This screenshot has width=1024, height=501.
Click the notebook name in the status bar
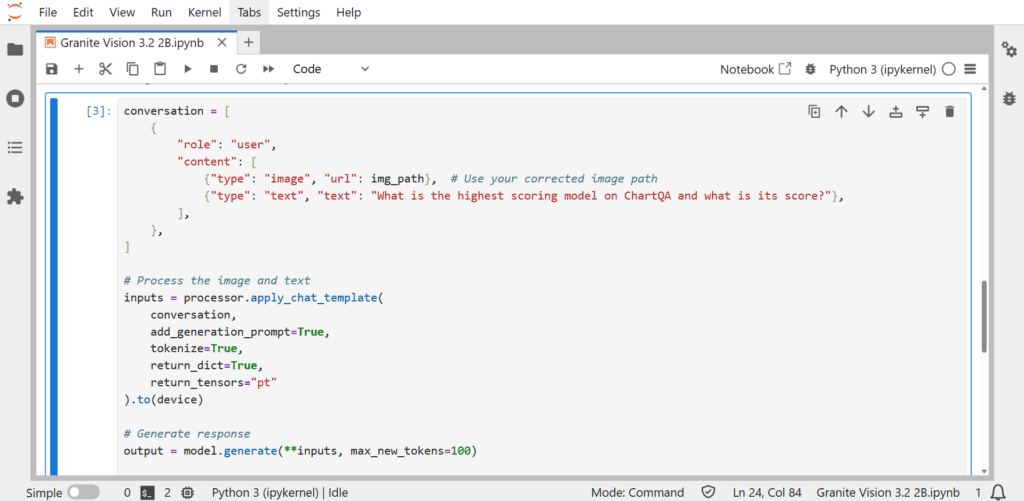tap(888, 493)
